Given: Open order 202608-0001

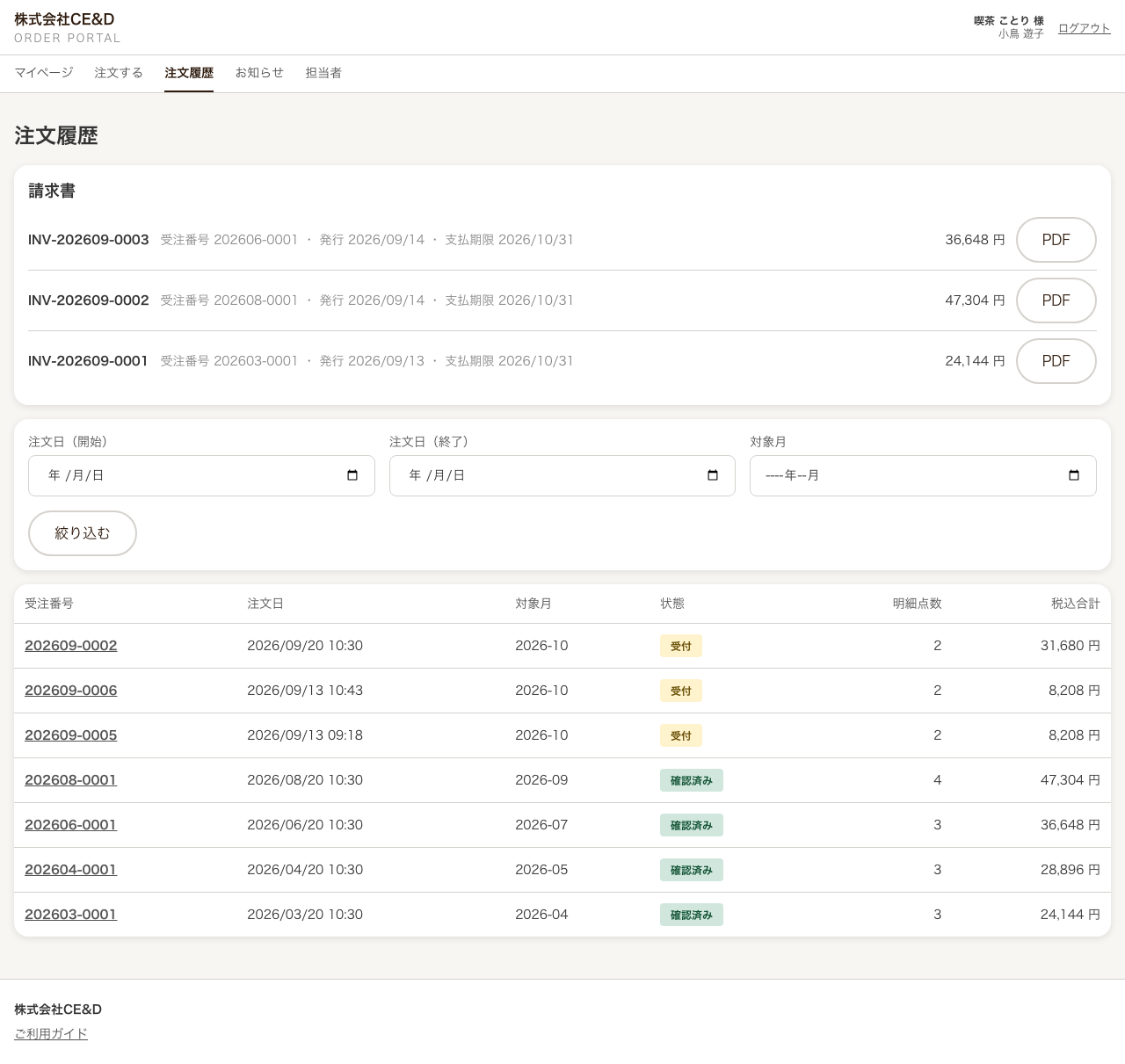Looking at the screenshot, I should pos(71,780).
